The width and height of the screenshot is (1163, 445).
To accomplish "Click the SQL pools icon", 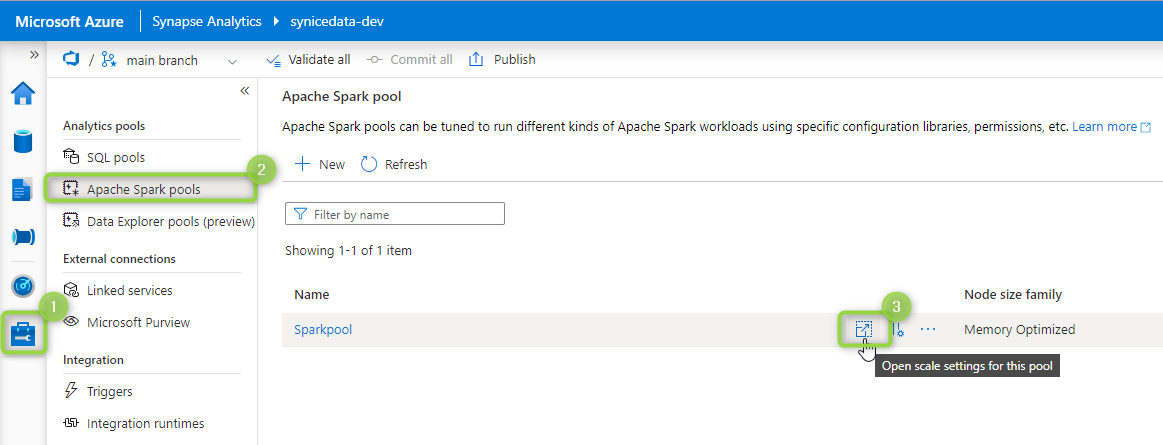I will pyautogui.click(x=71, y=157).
